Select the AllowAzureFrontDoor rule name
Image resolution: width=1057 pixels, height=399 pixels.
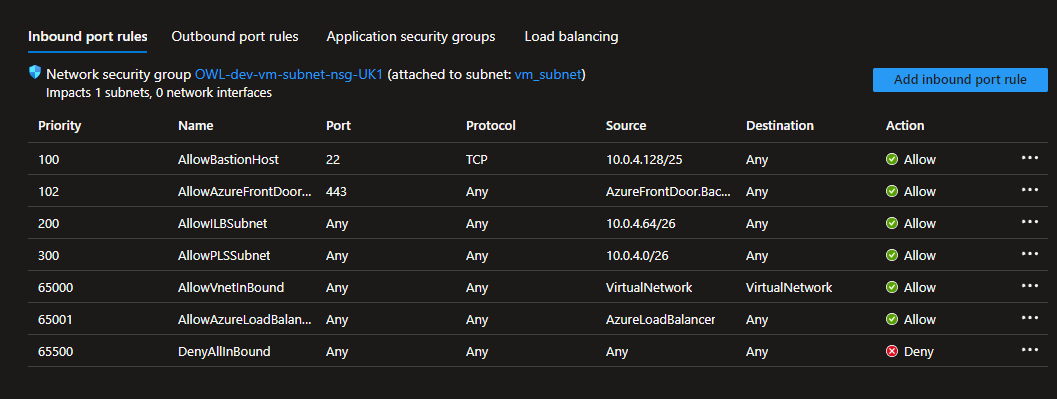[245, 191]
